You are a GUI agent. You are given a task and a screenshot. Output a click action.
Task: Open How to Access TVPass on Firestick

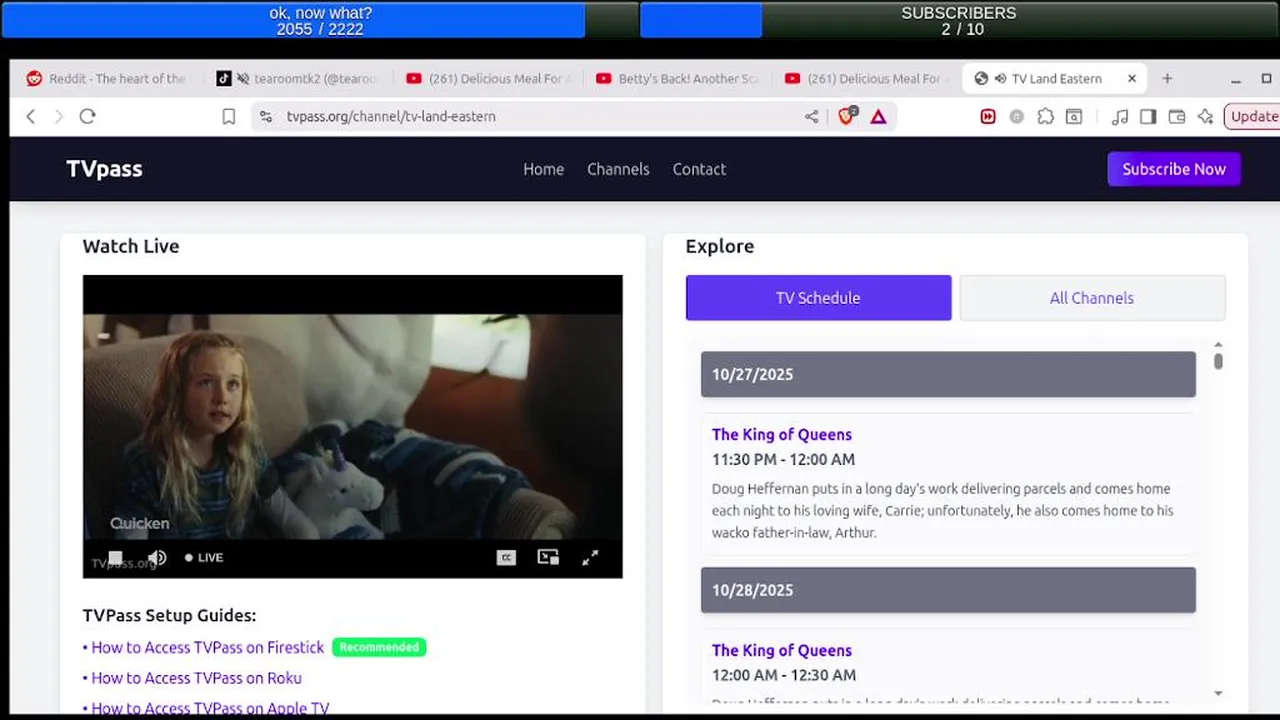click(x=207, y=647)
